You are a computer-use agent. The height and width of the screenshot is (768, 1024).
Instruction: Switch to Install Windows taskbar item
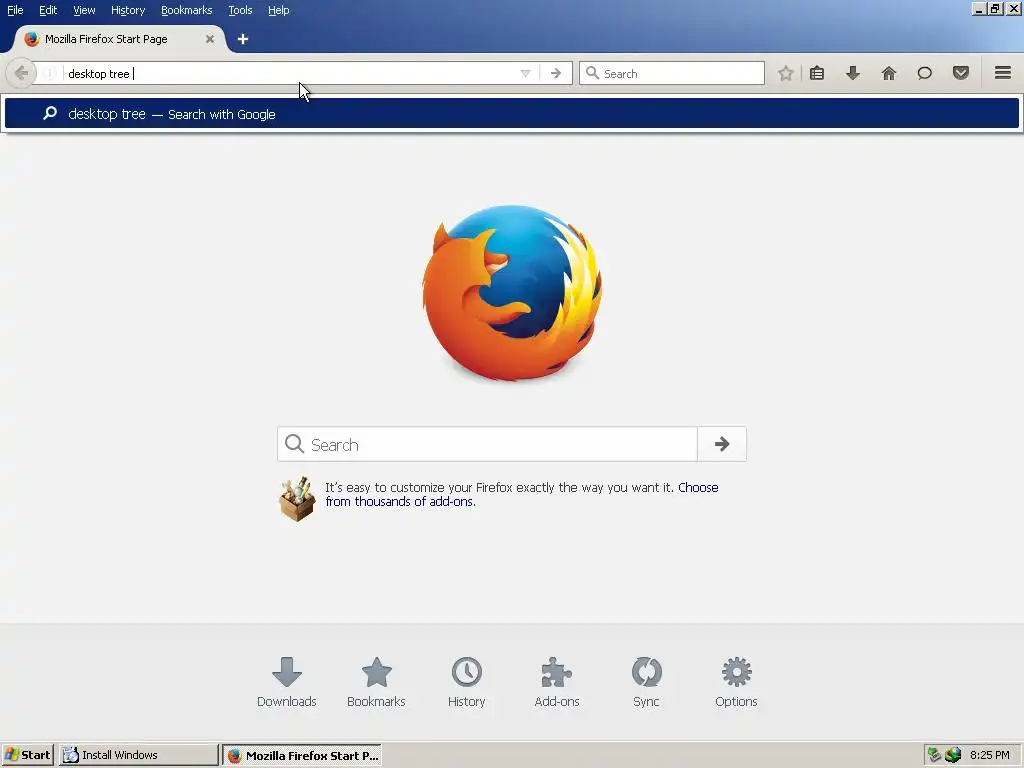pyautogui.click(x=138, y=755)
